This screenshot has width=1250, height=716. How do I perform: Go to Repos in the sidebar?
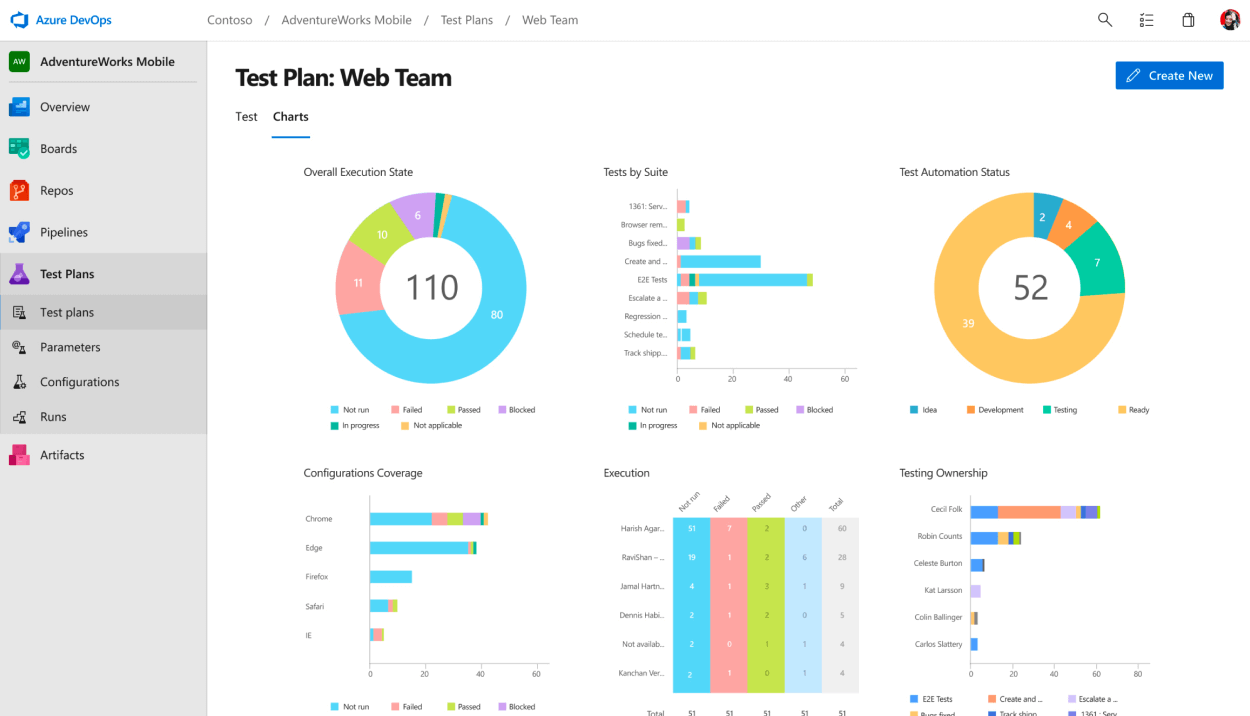tap(56, 191)
